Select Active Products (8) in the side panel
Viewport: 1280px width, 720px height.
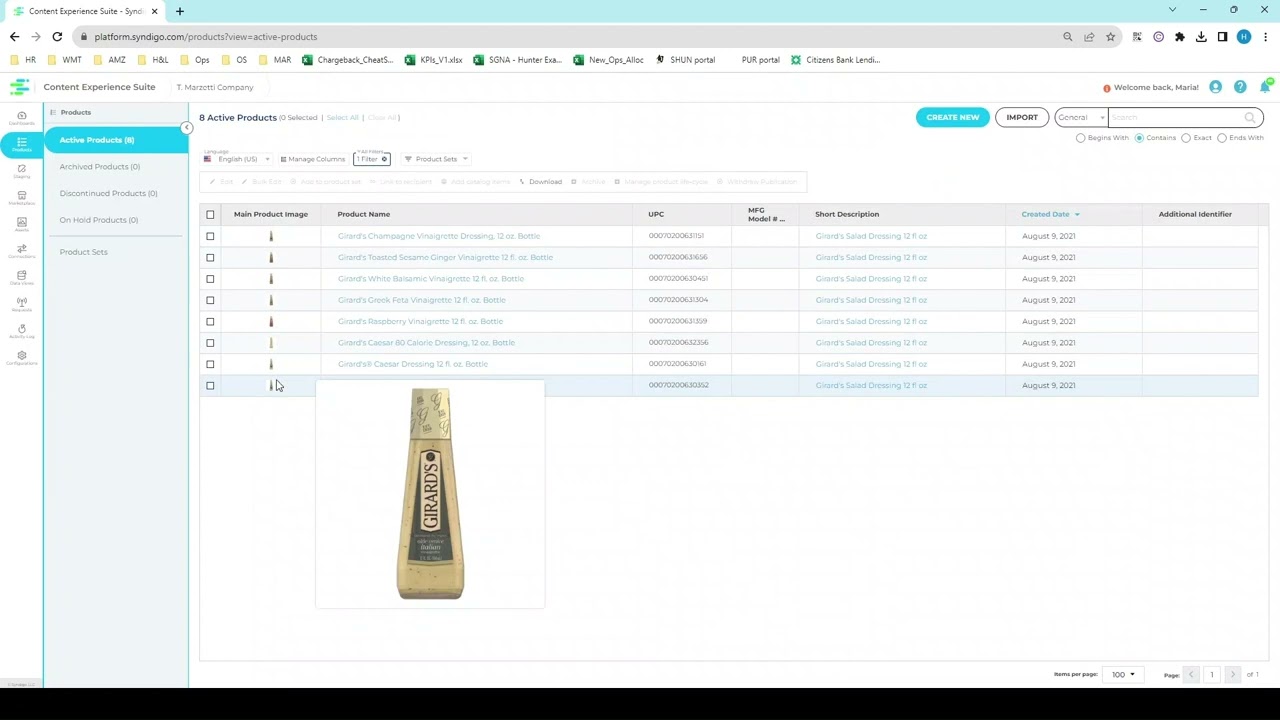pos(116,140)
